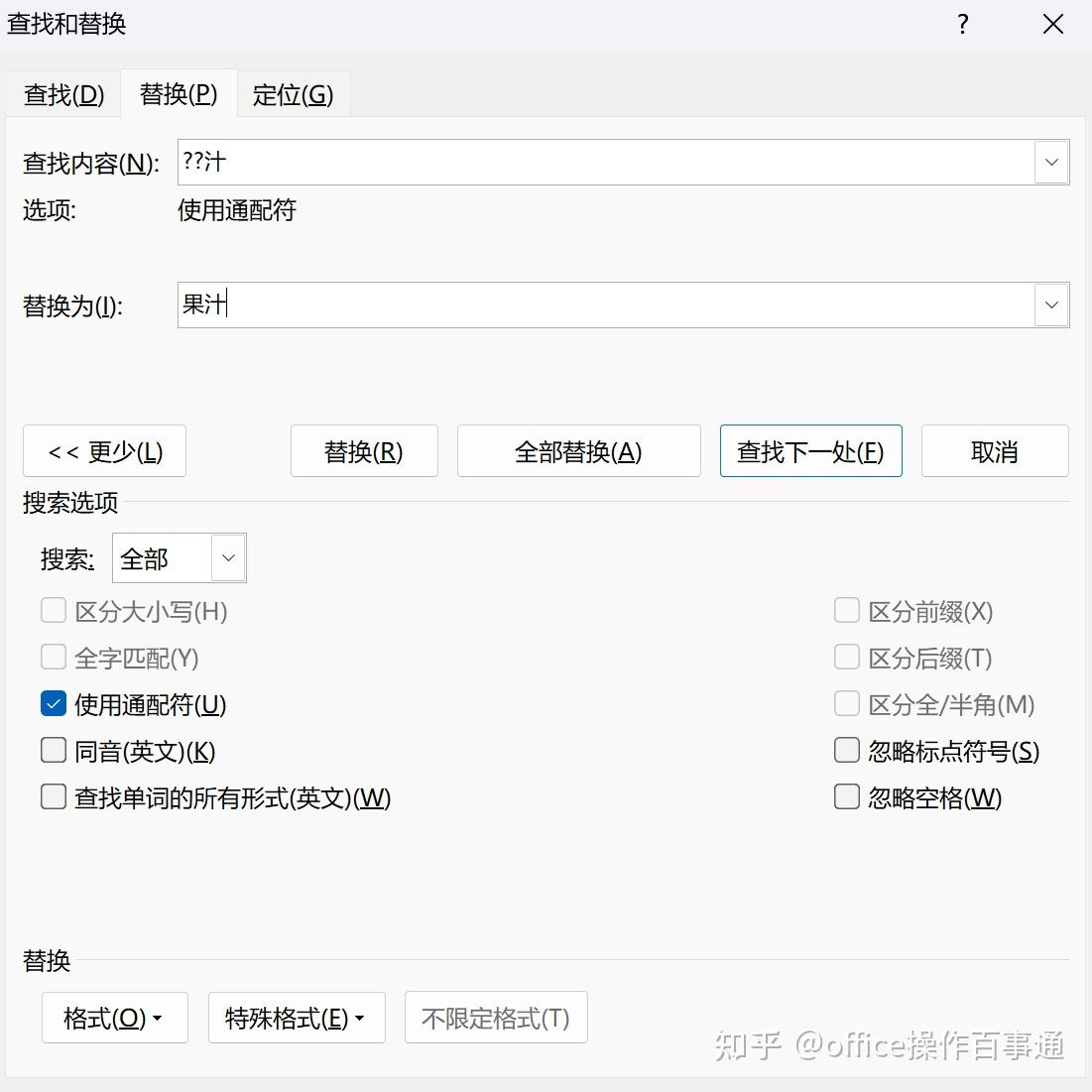Select the 替换(P) tab
Viewport: 1092px width, 1092px height.
click(179, 94)
